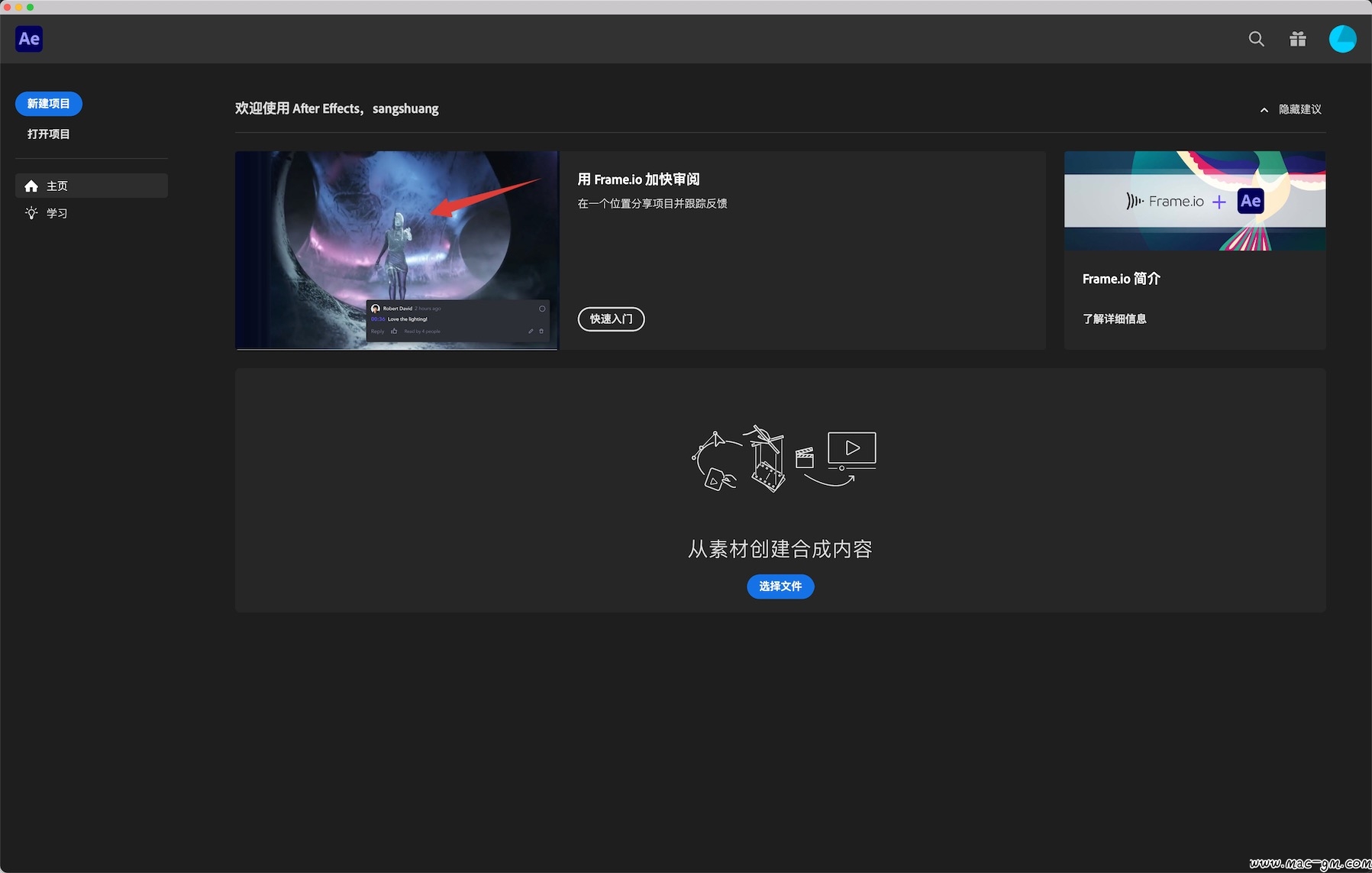Open the 了解详细信息 link
Image resolution: width=1372 pixels, height=873 pixels.
point(1115,318)
